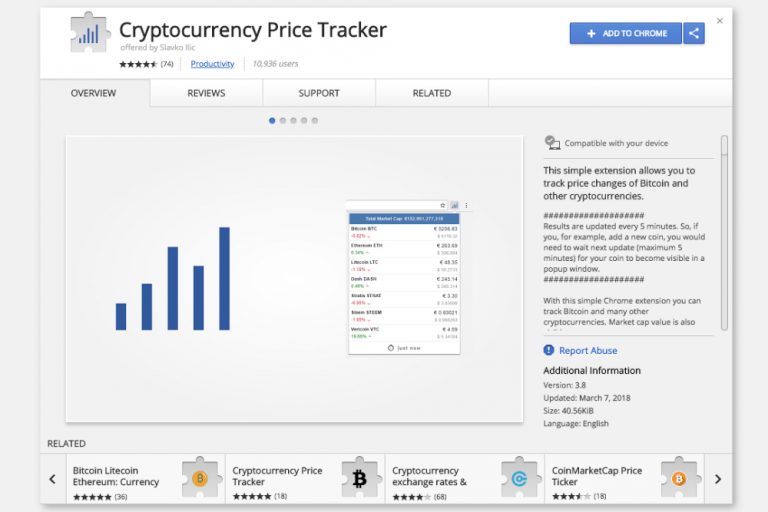The image size is (768, 512).
Task: Click the orange Bitcoin icon of Bitcoin Litecoin Ethereum
Action: coord(200,478)
